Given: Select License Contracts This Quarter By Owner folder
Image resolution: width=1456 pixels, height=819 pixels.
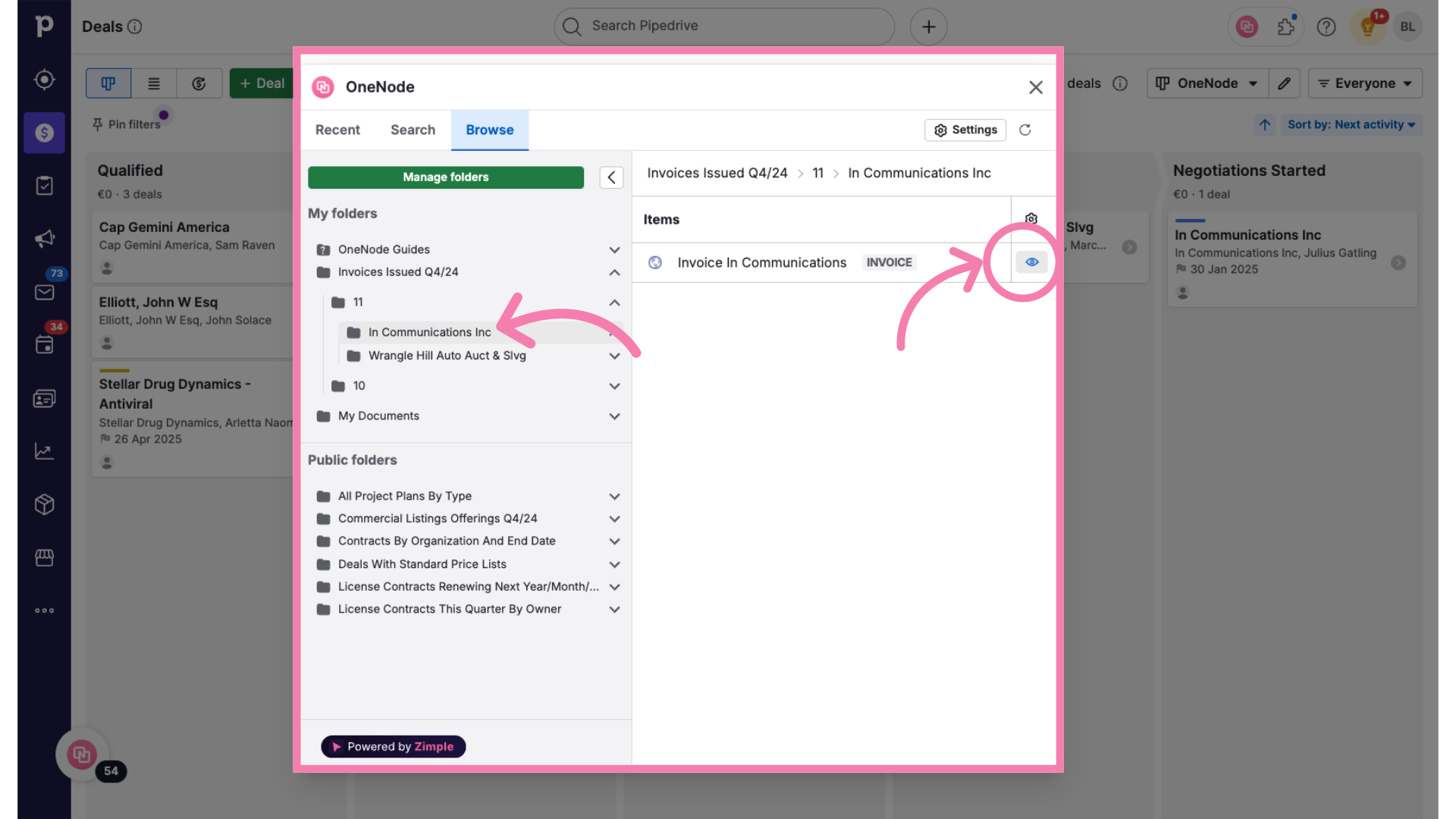Looking at the screenshot, I should pos(450,609).
